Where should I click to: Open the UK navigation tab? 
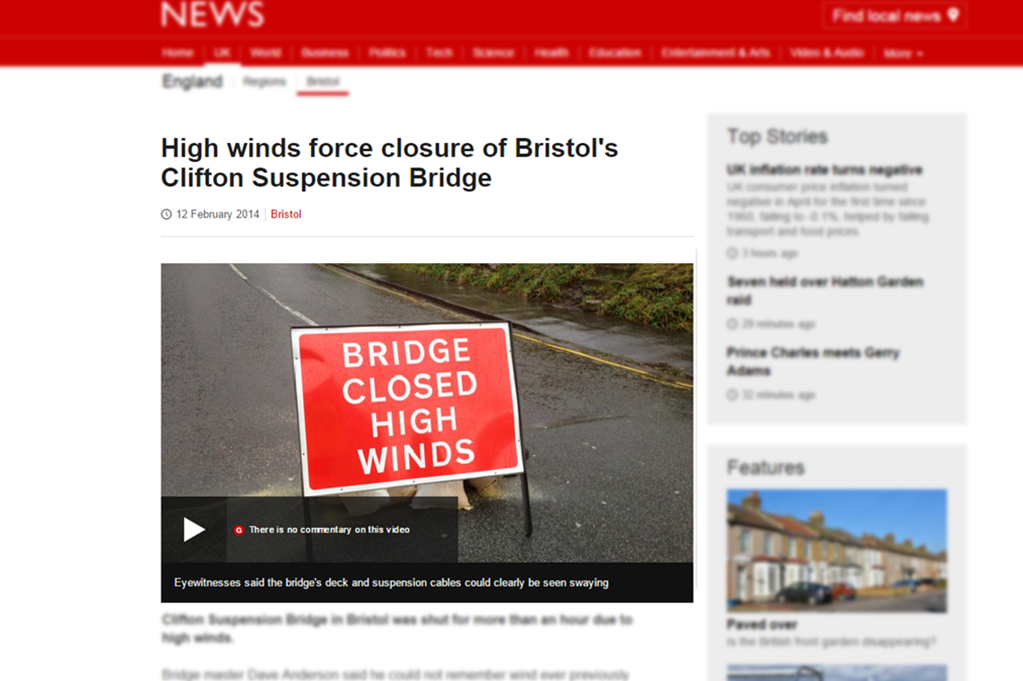pyautogui.click(x=222, y=53)
